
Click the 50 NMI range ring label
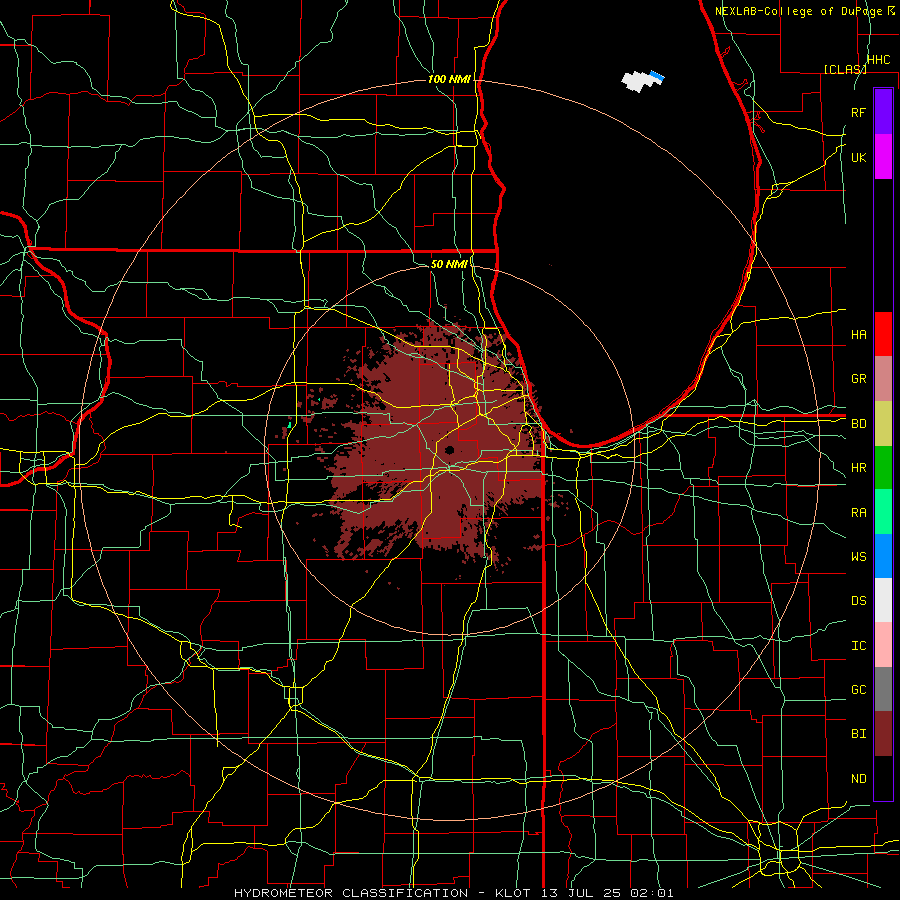(449, 264)
